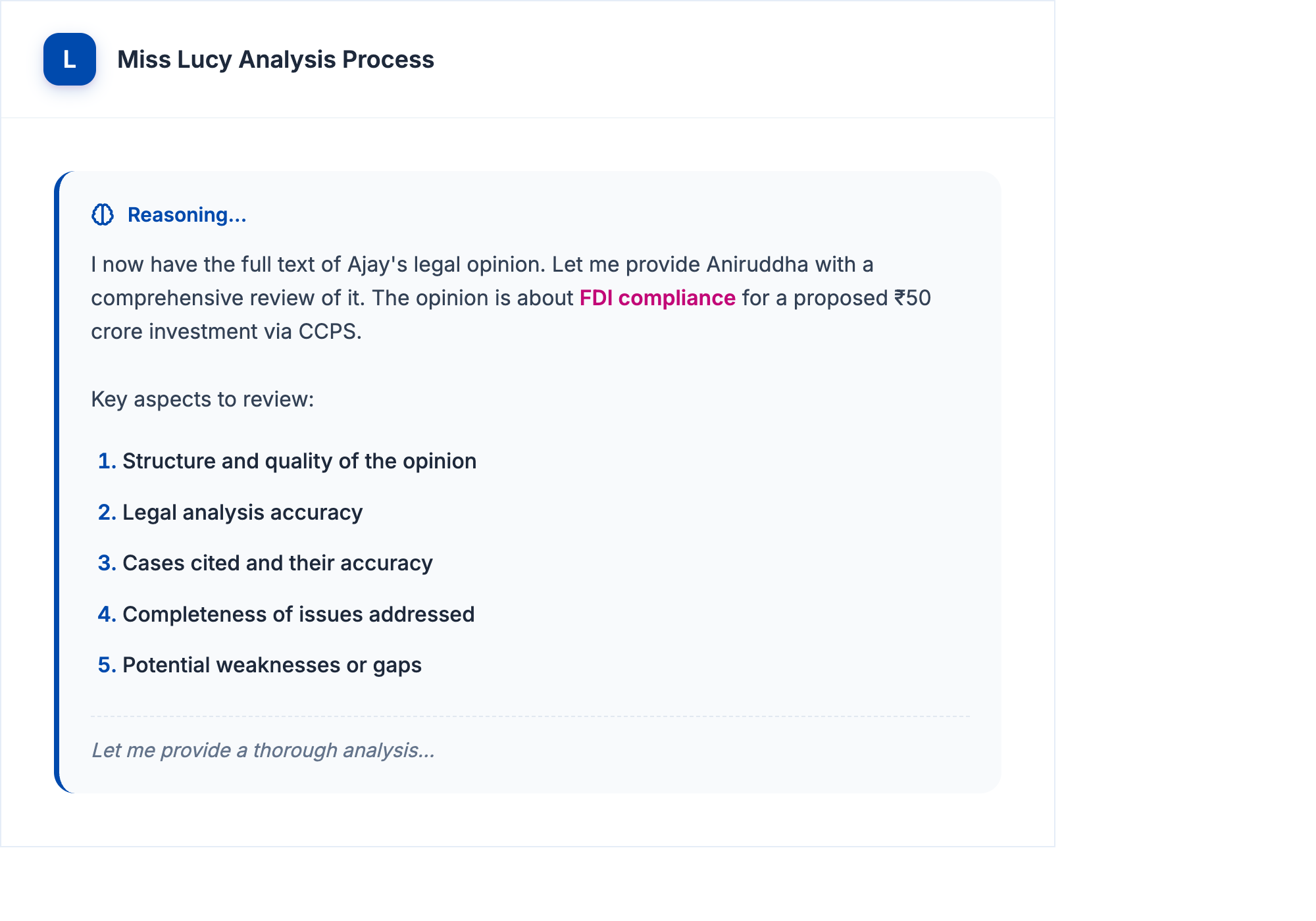The image size is (1316, 921).
Task: Open the FDI compliance highlighted term
Action: 657,298
